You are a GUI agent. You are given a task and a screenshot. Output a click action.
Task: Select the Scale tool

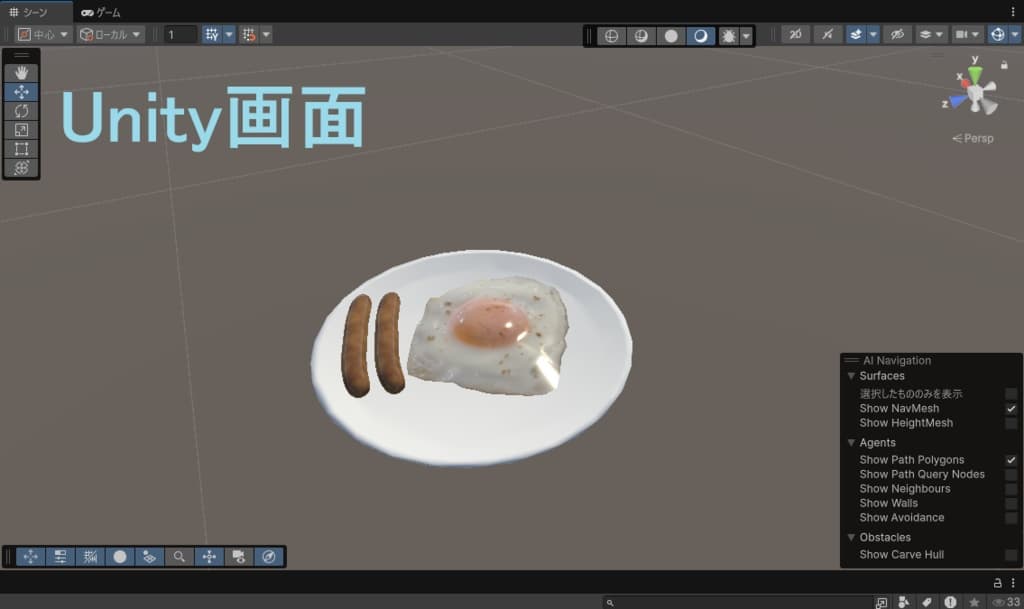point(21,130)
